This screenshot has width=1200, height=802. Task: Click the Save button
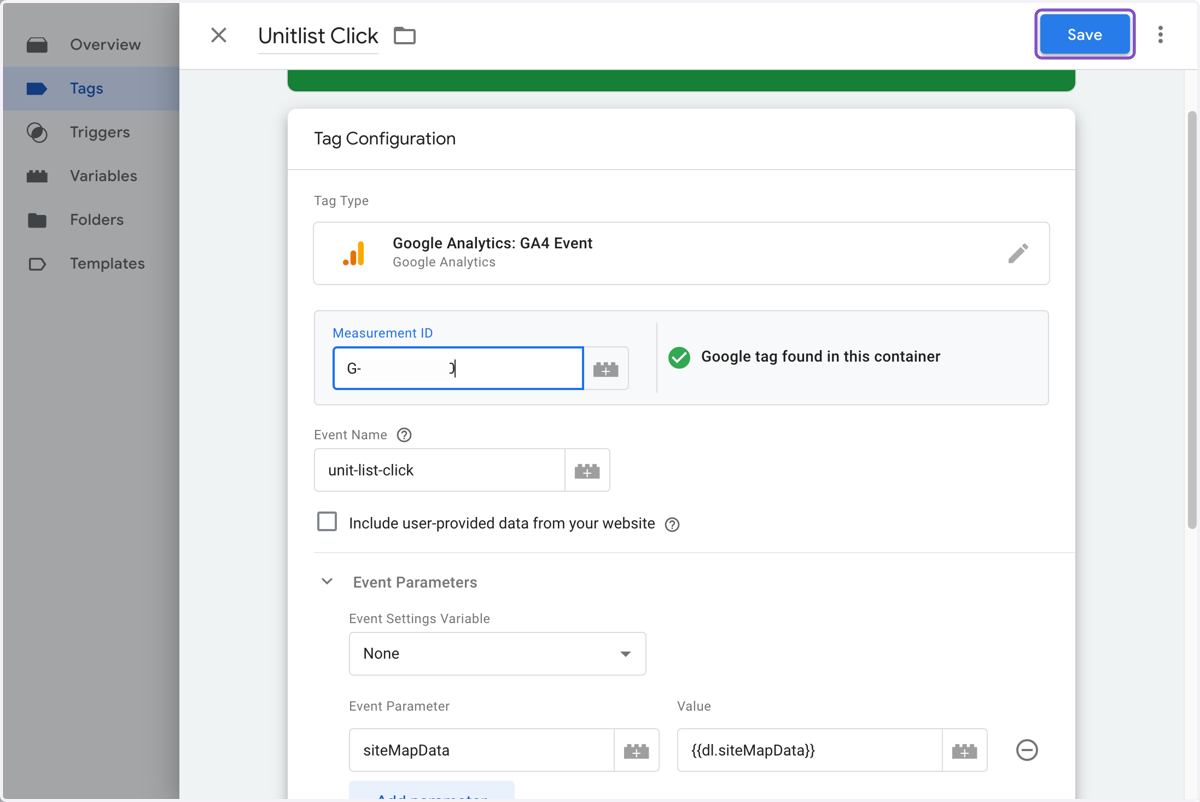pos(1084,35)
